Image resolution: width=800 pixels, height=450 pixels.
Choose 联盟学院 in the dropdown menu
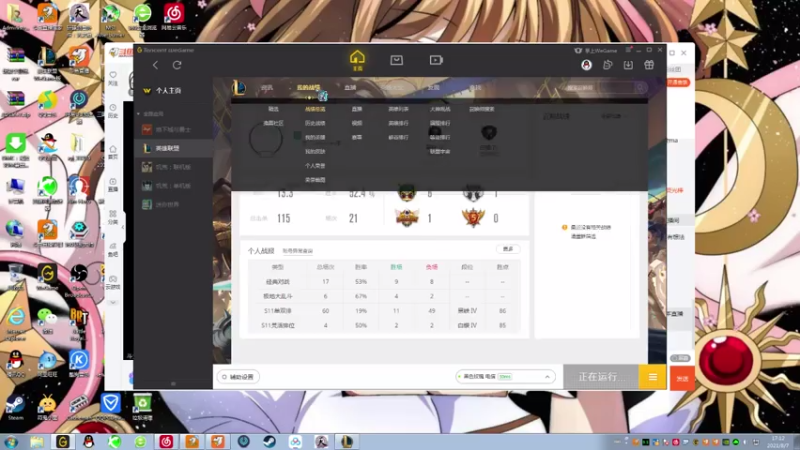[x=440, y=152]
